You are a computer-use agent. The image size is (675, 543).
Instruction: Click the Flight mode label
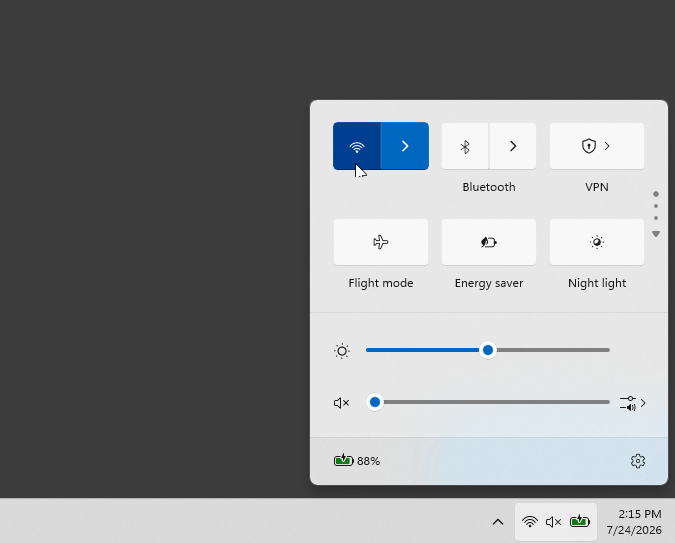click(x=381, y=283)
